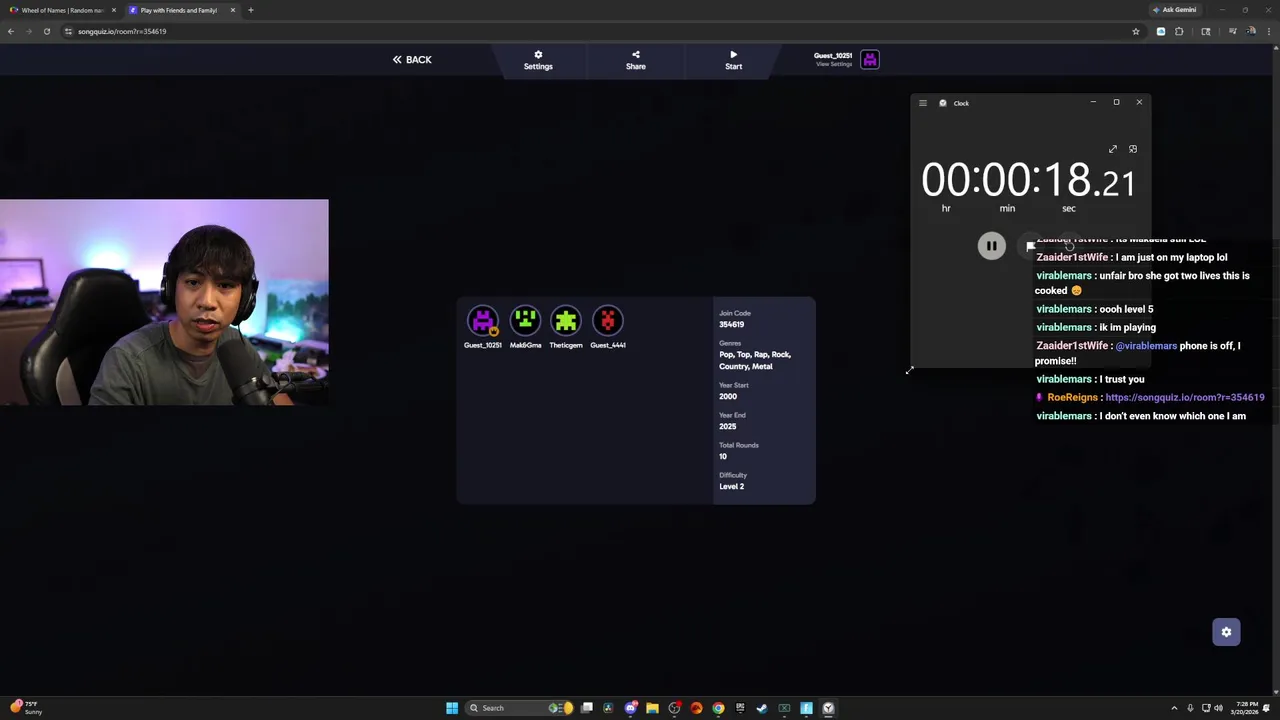The height and width of the screenshot is (720, 1280).
Task: Open Chrome three-dot menu
Action: tap(1269, 31)
